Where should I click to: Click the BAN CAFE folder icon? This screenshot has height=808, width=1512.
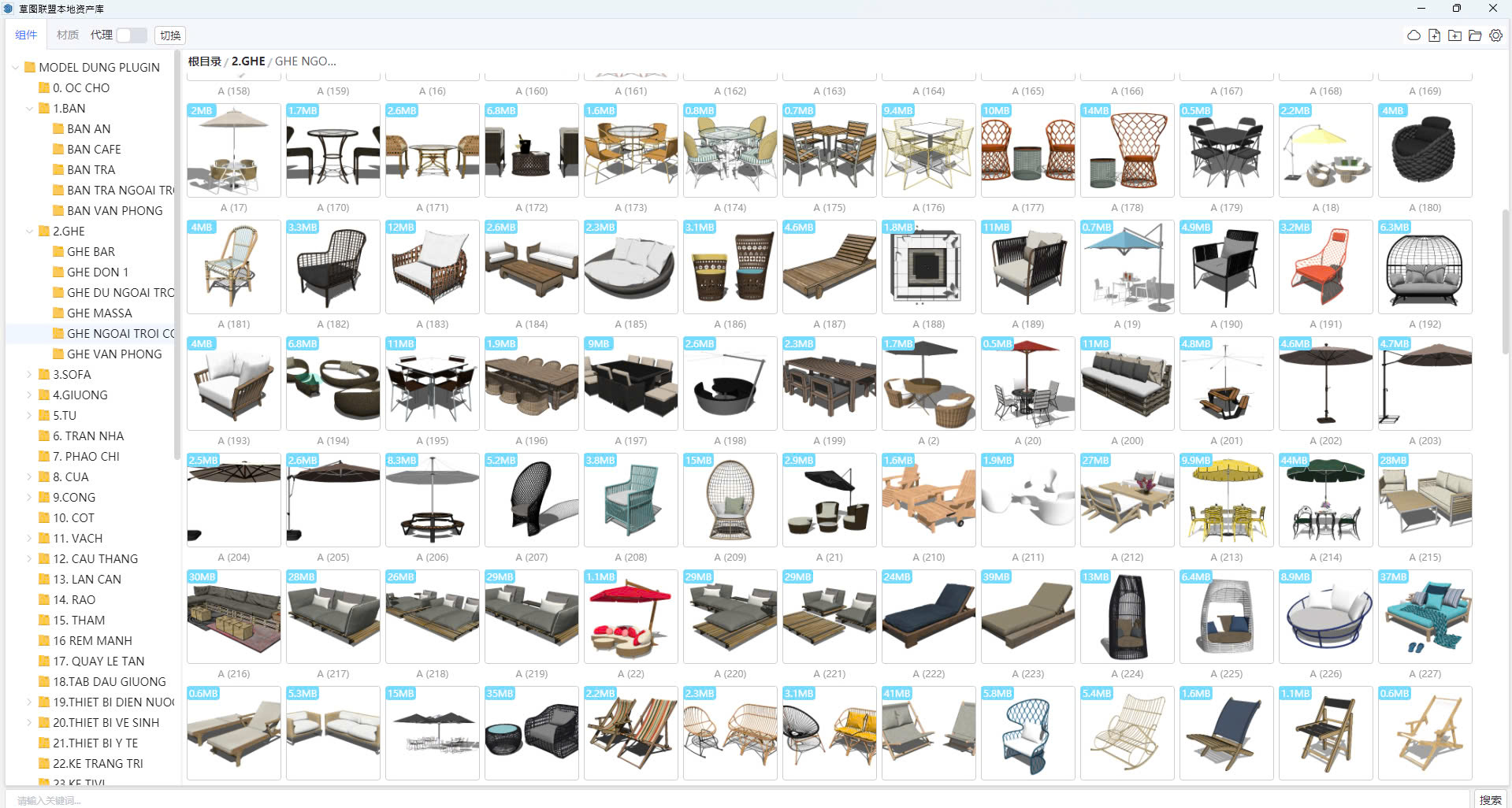coord(58,150)
